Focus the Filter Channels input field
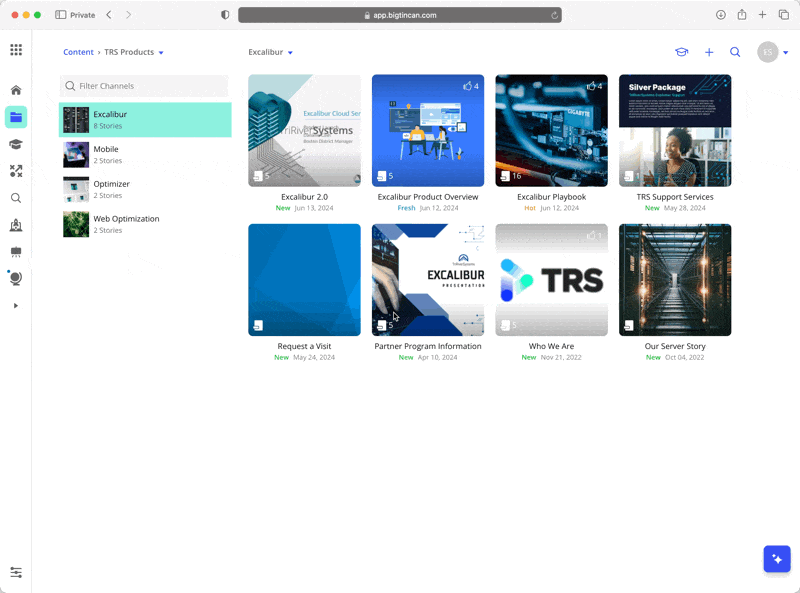This screenshot has width=800, height=593. point(145,86)
